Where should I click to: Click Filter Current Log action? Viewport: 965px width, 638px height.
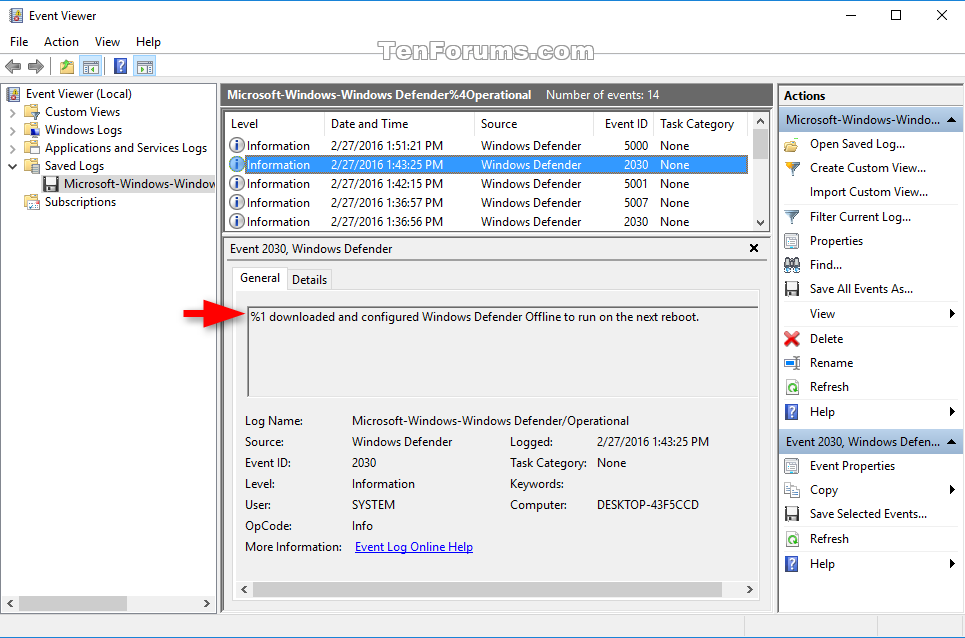[x=860, y=217]
